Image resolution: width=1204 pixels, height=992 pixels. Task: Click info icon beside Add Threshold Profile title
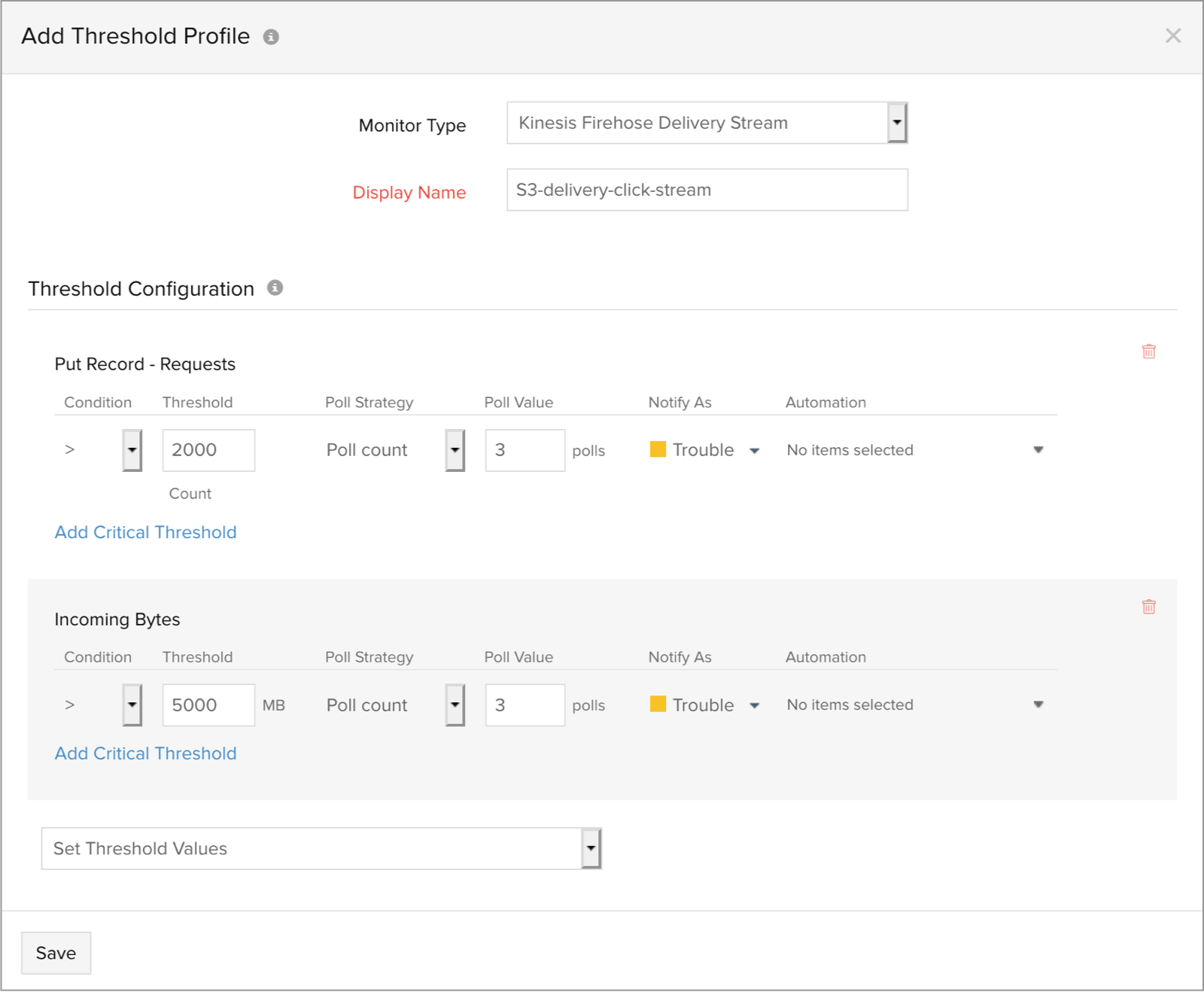click(271, 37)
